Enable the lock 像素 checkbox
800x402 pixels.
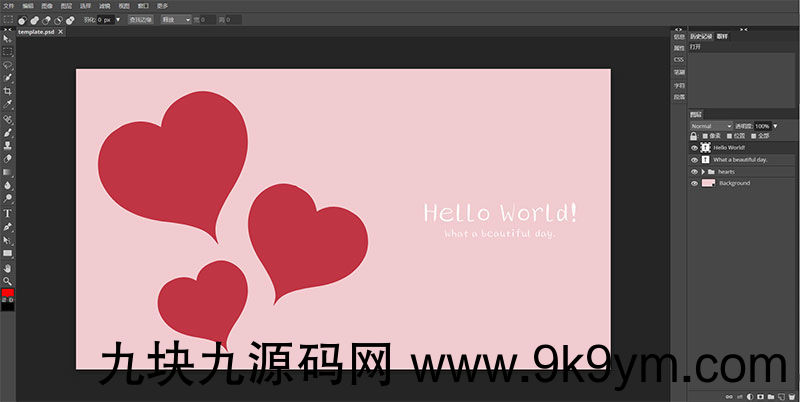(x=705, y=136)
